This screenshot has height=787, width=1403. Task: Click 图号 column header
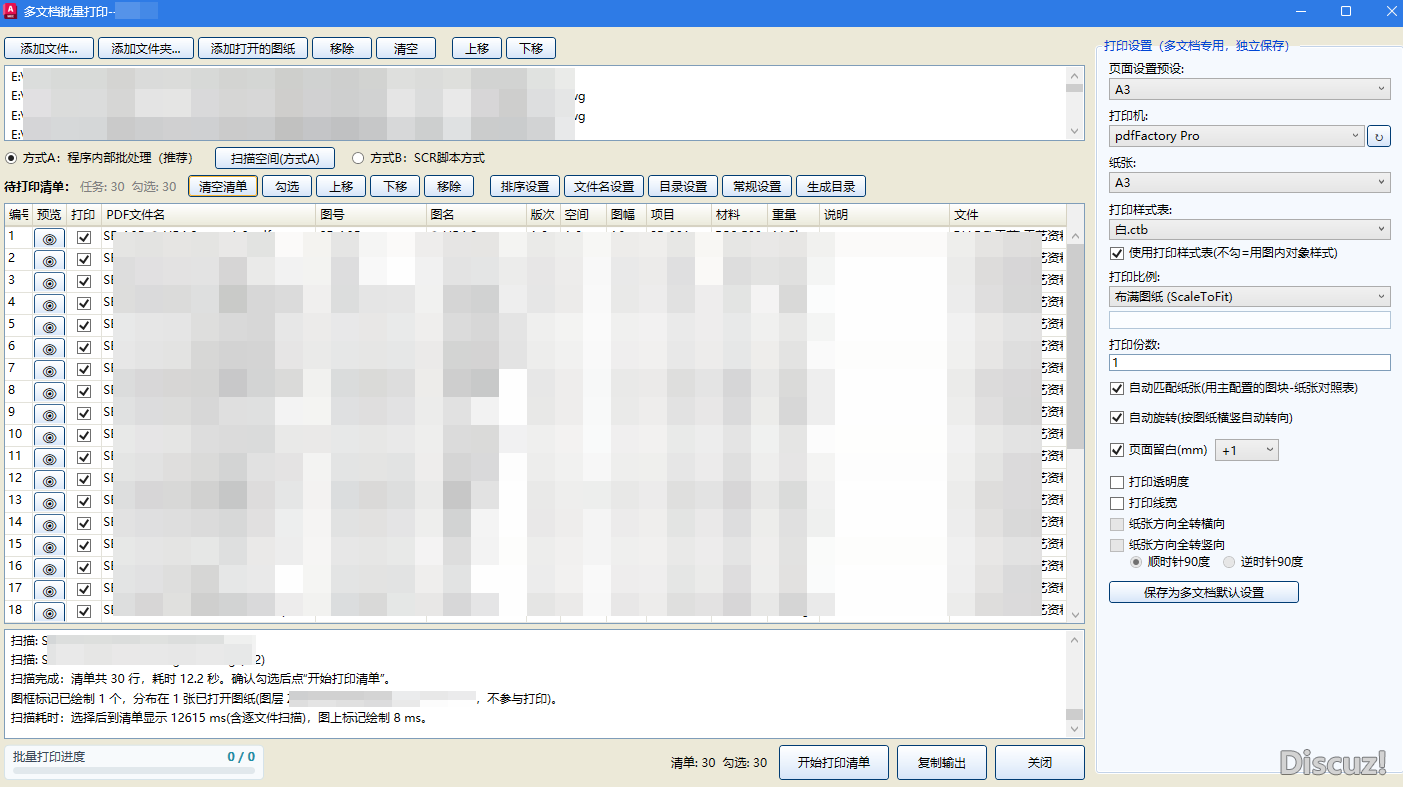[372, 215]
